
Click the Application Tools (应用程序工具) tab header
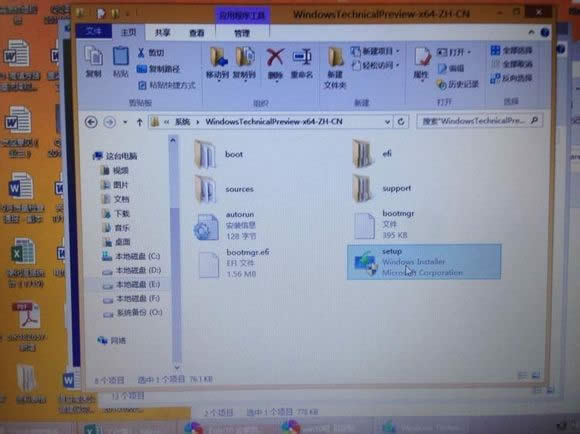point(243,16)
